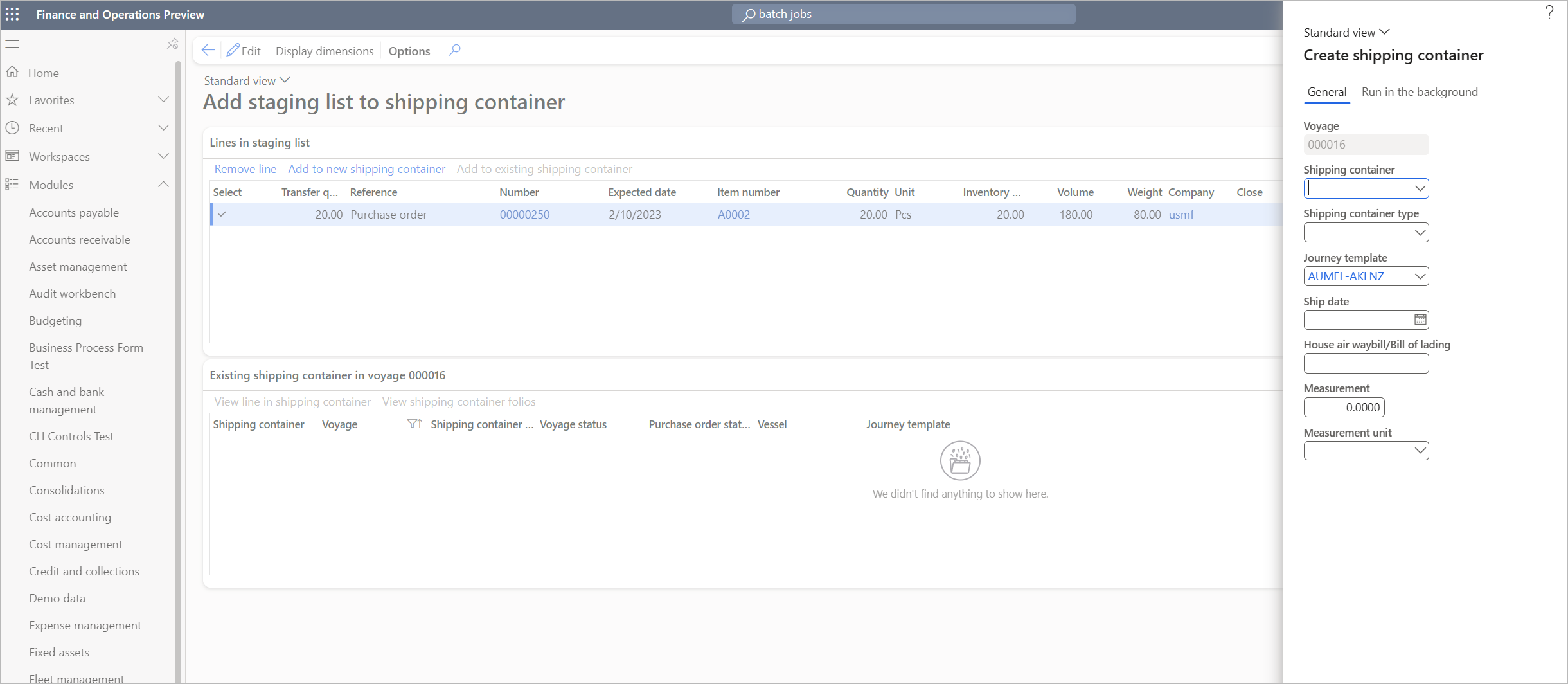Viewport: 1568px width, 684px height.
Task: Open the Journey template dropdown
Action: coord(1419,276)
